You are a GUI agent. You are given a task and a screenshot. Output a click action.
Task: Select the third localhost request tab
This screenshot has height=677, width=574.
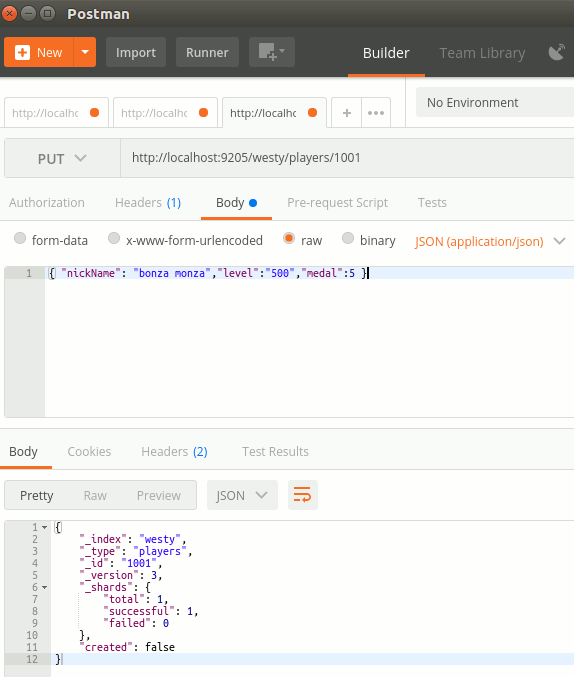point(274,113)
